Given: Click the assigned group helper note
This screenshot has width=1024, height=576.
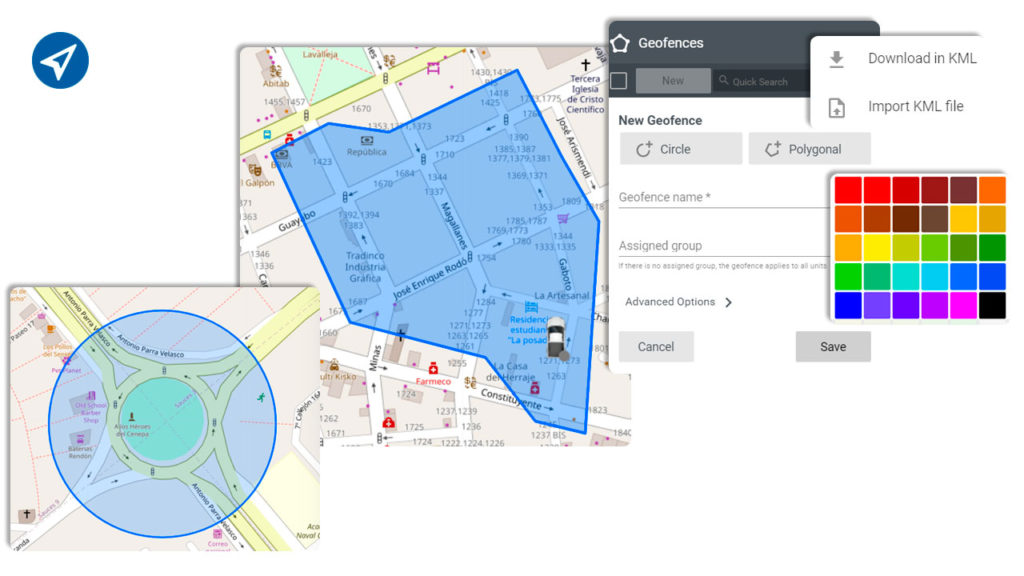Looking at the screenshot, I should [x=723, y=266].
